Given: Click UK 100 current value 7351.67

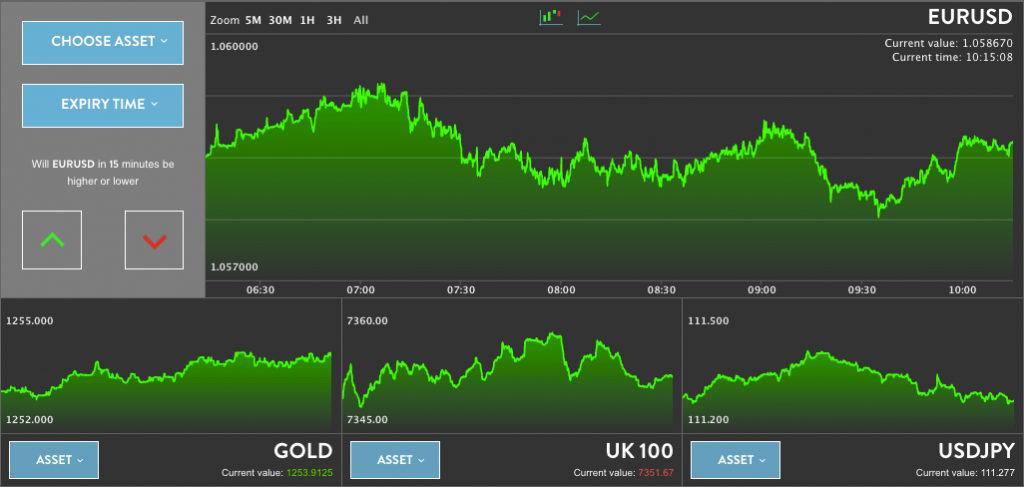Looking at the screenshot, I should (x=624, y=473).
